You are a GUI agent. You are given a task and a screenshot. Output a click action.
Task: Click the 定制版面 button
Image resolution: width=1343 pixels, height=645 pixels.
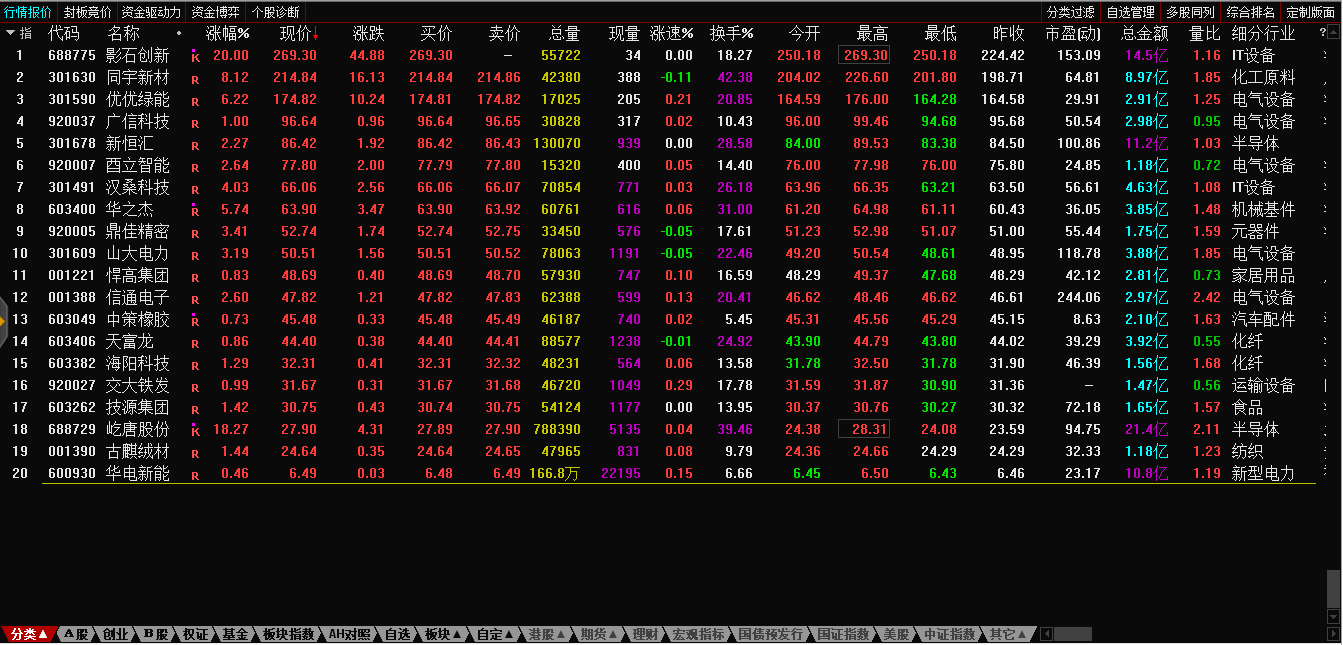coord(1311,12)
